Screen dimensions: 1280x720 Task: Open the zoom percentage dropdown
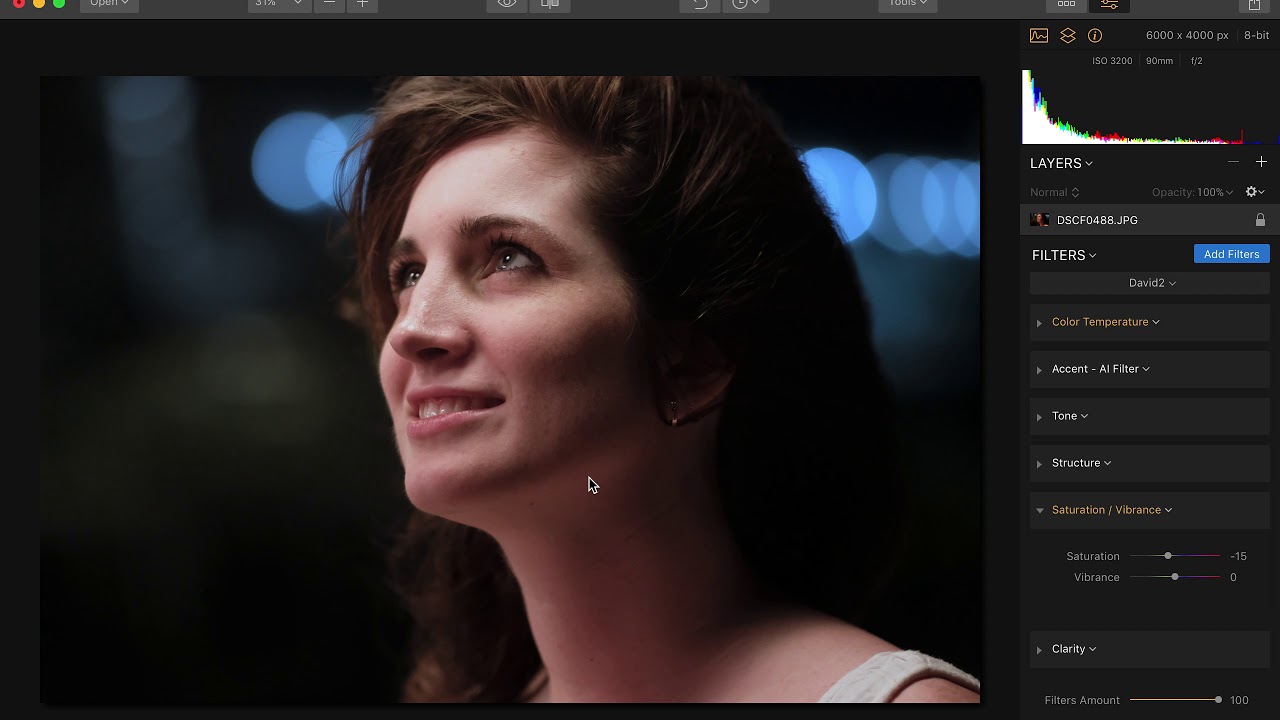[278, 5]
